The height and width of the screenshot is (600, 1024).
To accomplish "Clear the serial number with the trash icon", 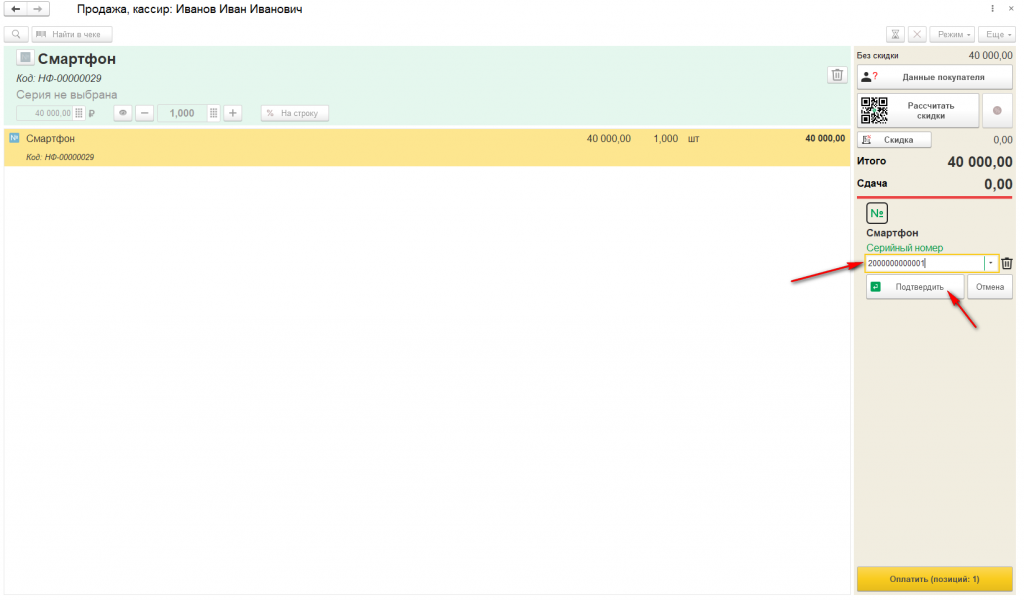I will [1006, 263].
